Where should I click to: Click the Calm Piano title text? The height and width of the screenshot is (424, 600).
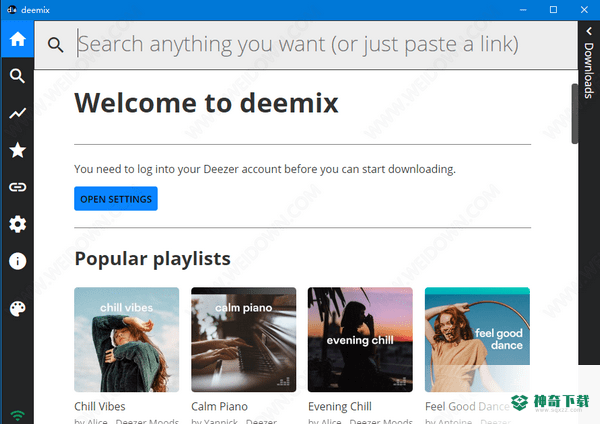220,406
